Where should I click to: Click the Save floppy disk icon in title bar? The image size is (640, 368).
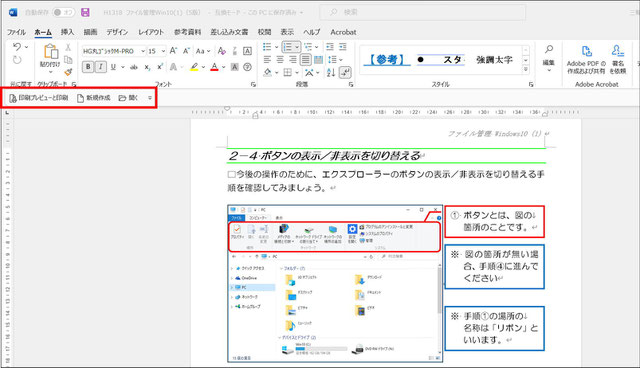(85, 12)
